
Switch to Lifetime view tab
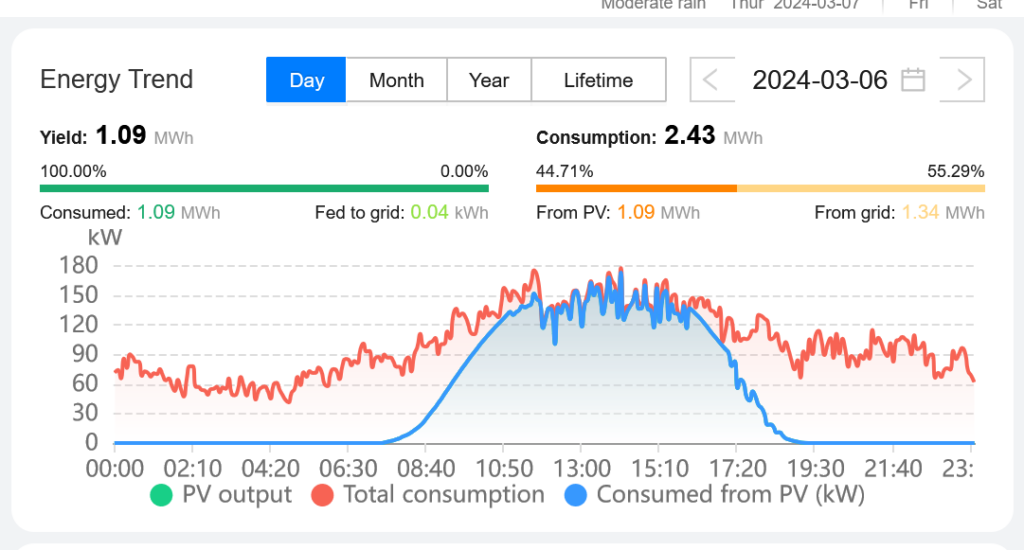tap(598, 80)
